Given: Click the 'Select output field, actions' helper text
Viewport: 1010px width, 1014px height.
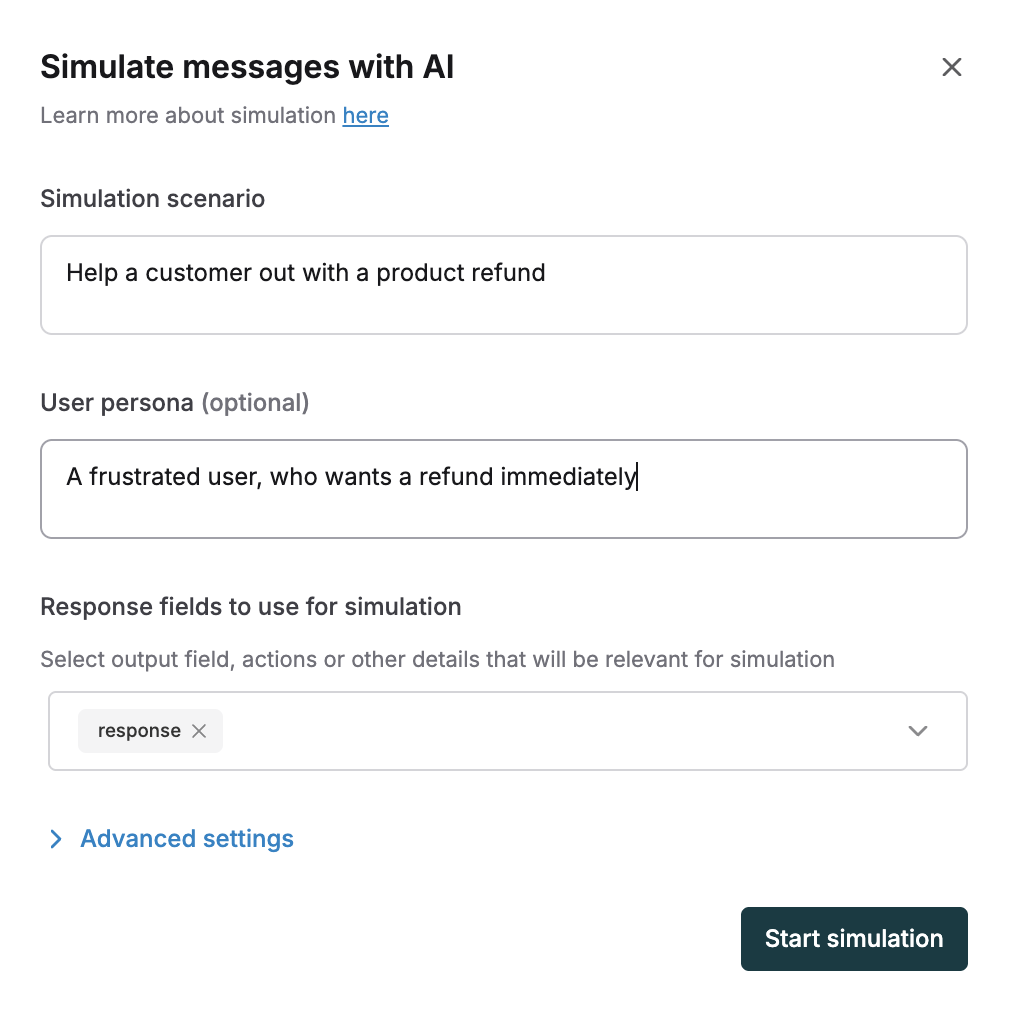Looking at the screenshot, I should (438, 659).
